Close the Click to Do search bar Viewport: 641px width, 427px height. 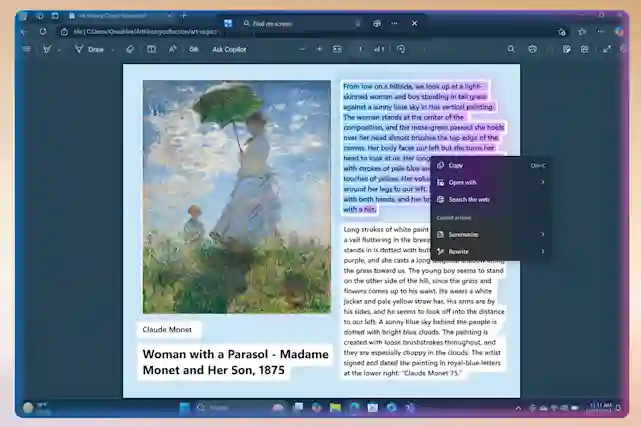pyautogui.click(x=415, y=24)
